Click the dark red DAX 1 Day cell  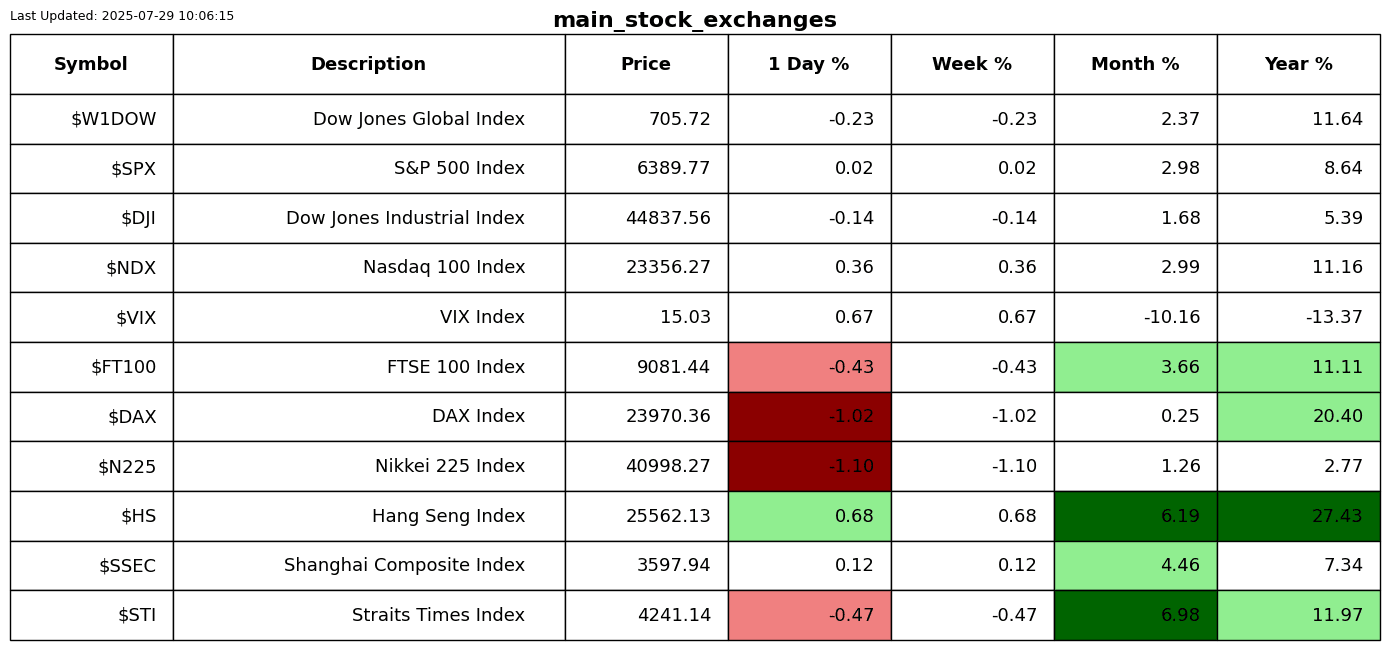pyautogui.click(x=809, y=417)
